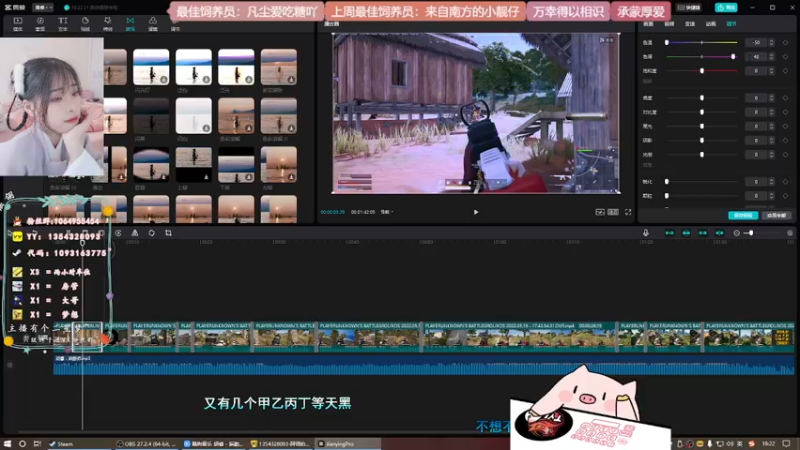Screen dimensions: 800x450
Task: Open the Audio library tab
Action: (x=40, y=23)
